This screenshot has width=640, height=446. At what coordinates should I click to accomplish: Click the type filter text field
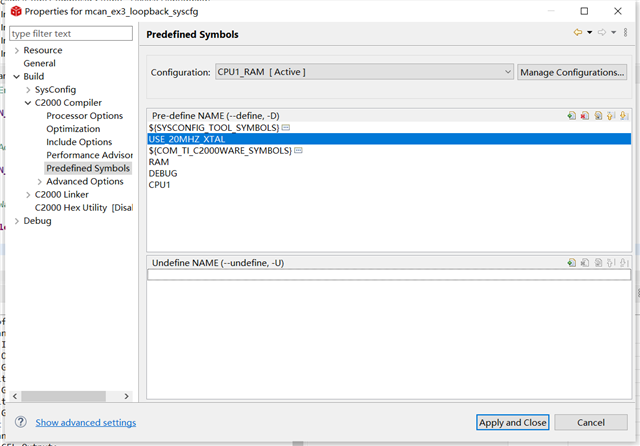click(x=71, y=33)
